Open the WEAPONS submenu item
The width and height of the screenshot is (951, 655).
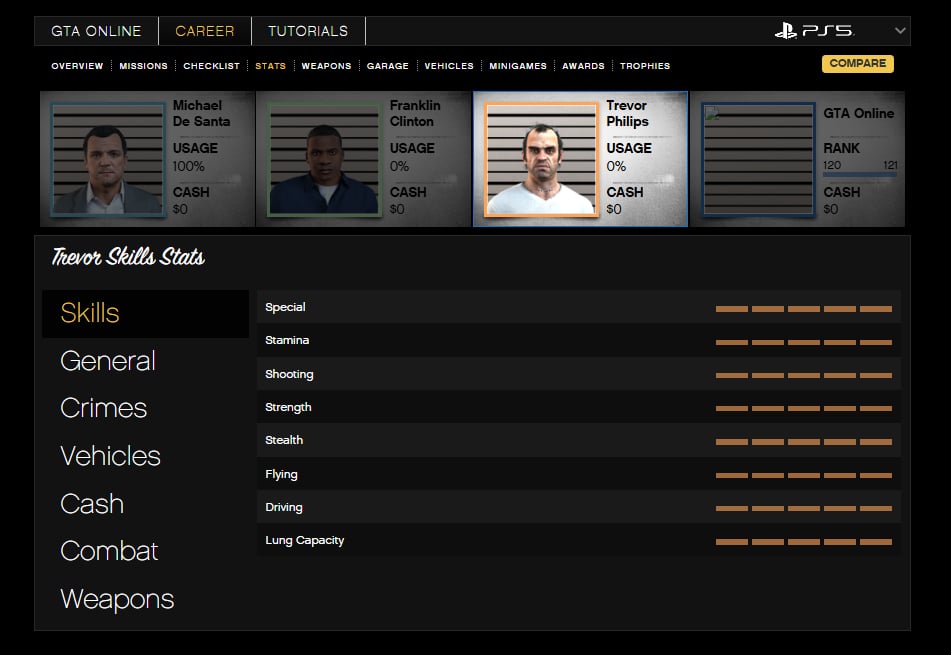pyautogui.click(x=326, y=66)
